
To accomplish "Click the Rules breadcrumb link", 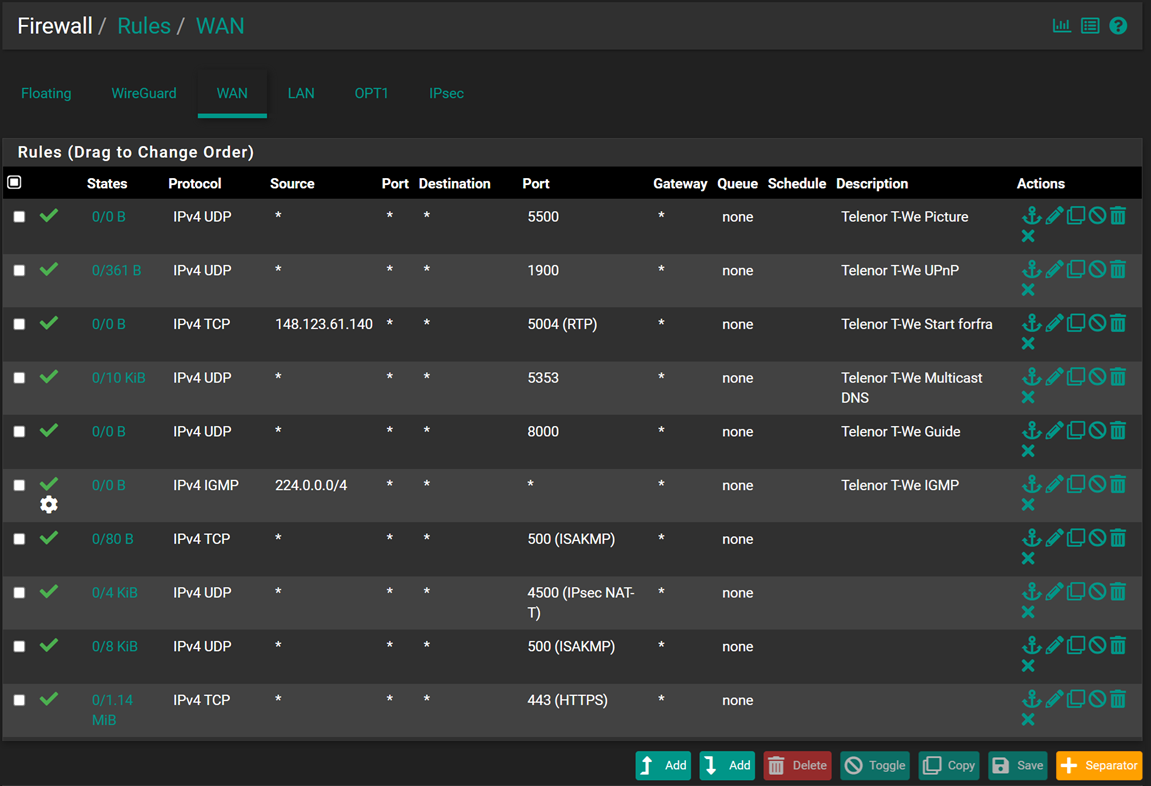I will point(144,26).
